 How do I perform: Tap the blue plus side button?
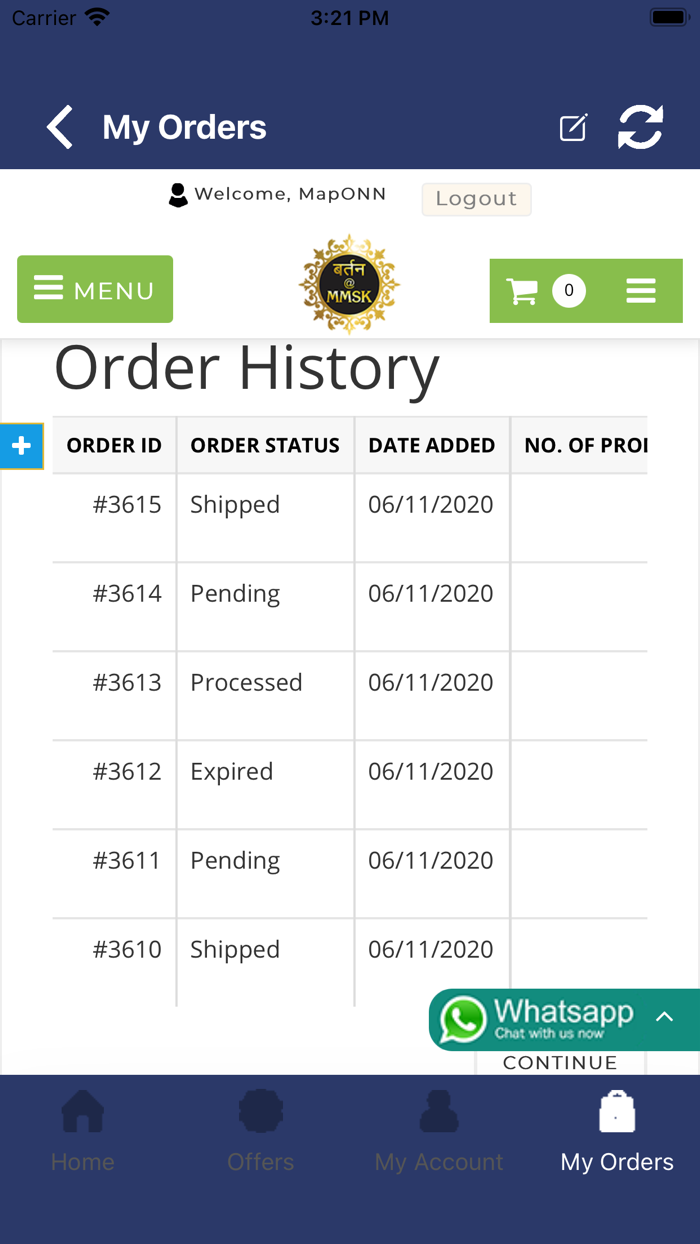pos(21,446)
